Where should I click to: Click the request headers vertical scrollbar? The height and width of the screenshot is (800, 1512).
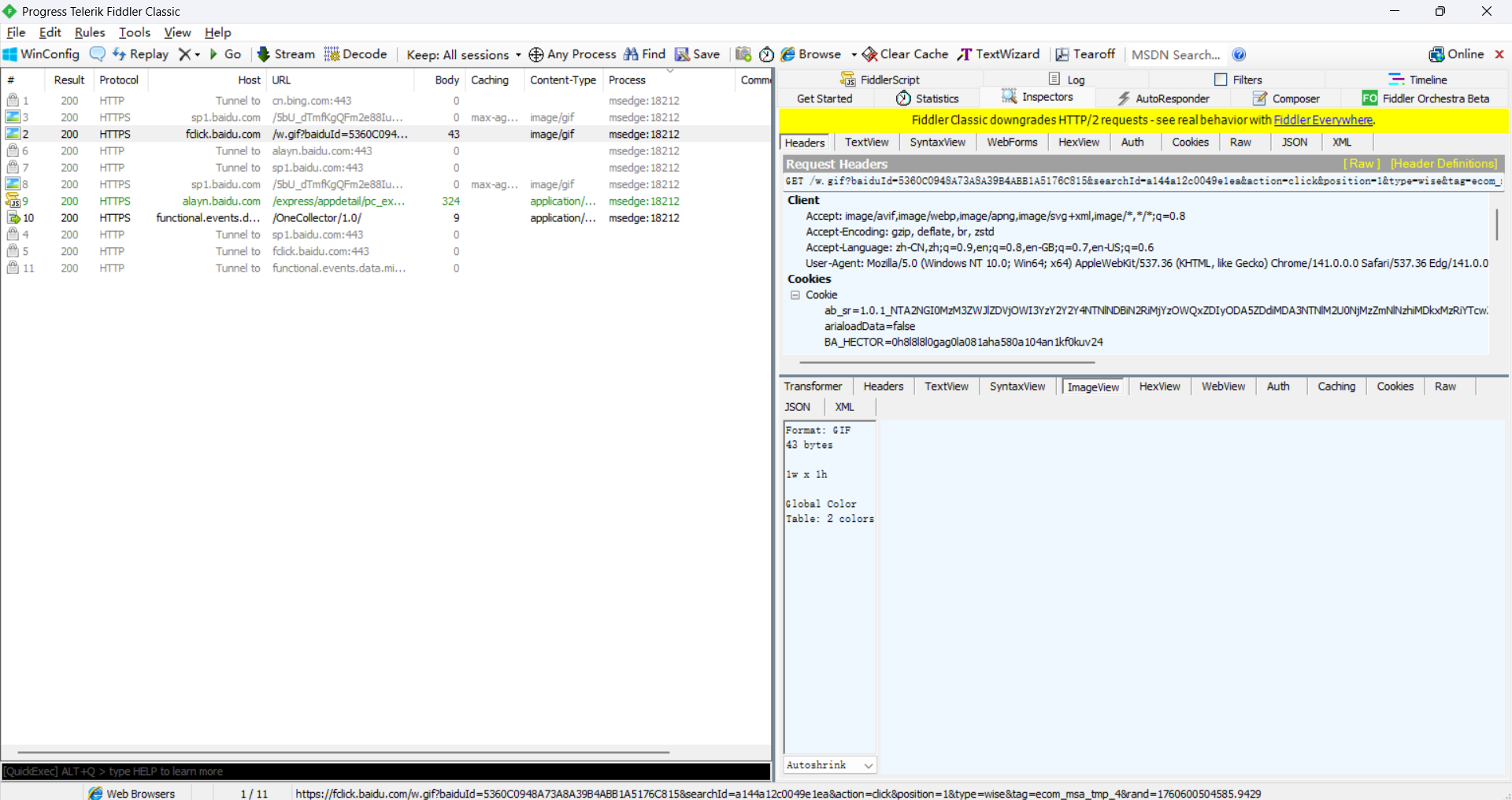click(x=1496, y=224)
